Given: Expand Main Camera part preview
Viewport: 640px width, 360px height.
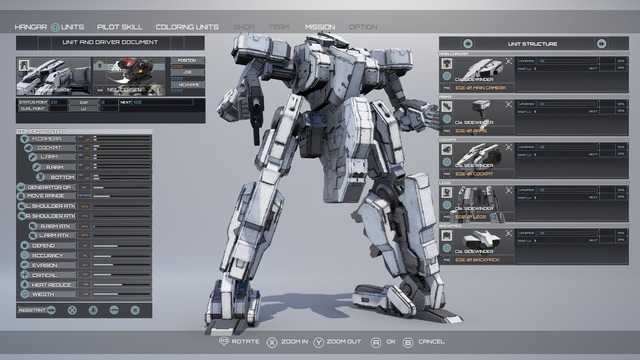Looking at the screenshot, I should 509,61.
